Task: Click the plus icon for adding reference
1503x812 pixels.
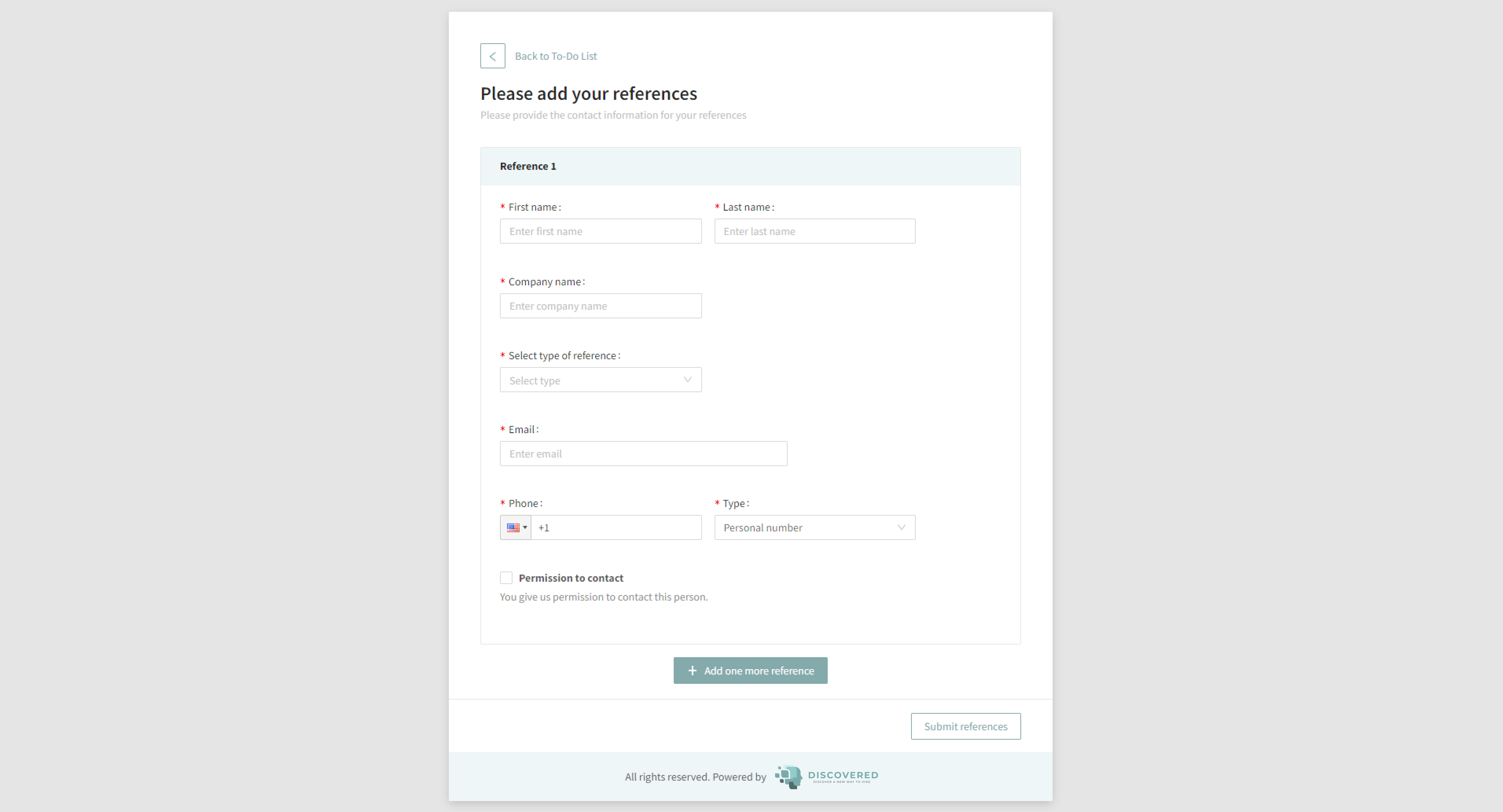Action: (x=692, y=671)
